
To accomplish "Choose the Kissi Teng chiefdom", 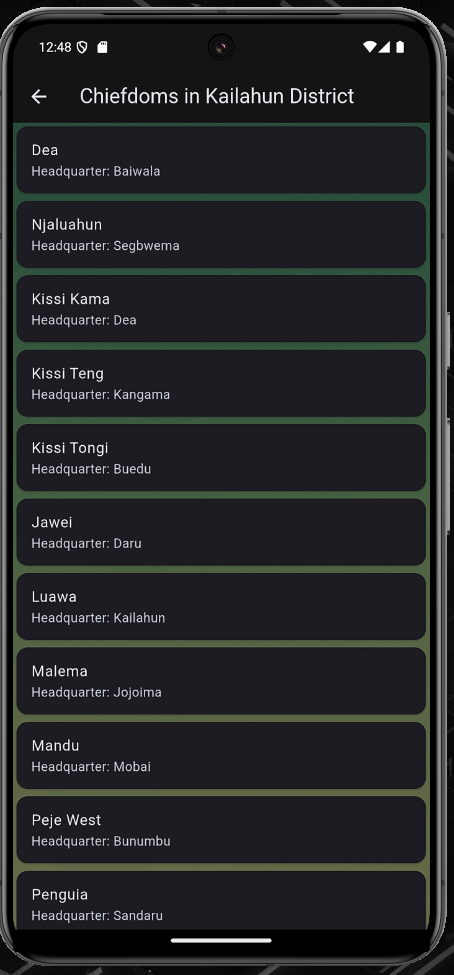I will tap(221, 383).
